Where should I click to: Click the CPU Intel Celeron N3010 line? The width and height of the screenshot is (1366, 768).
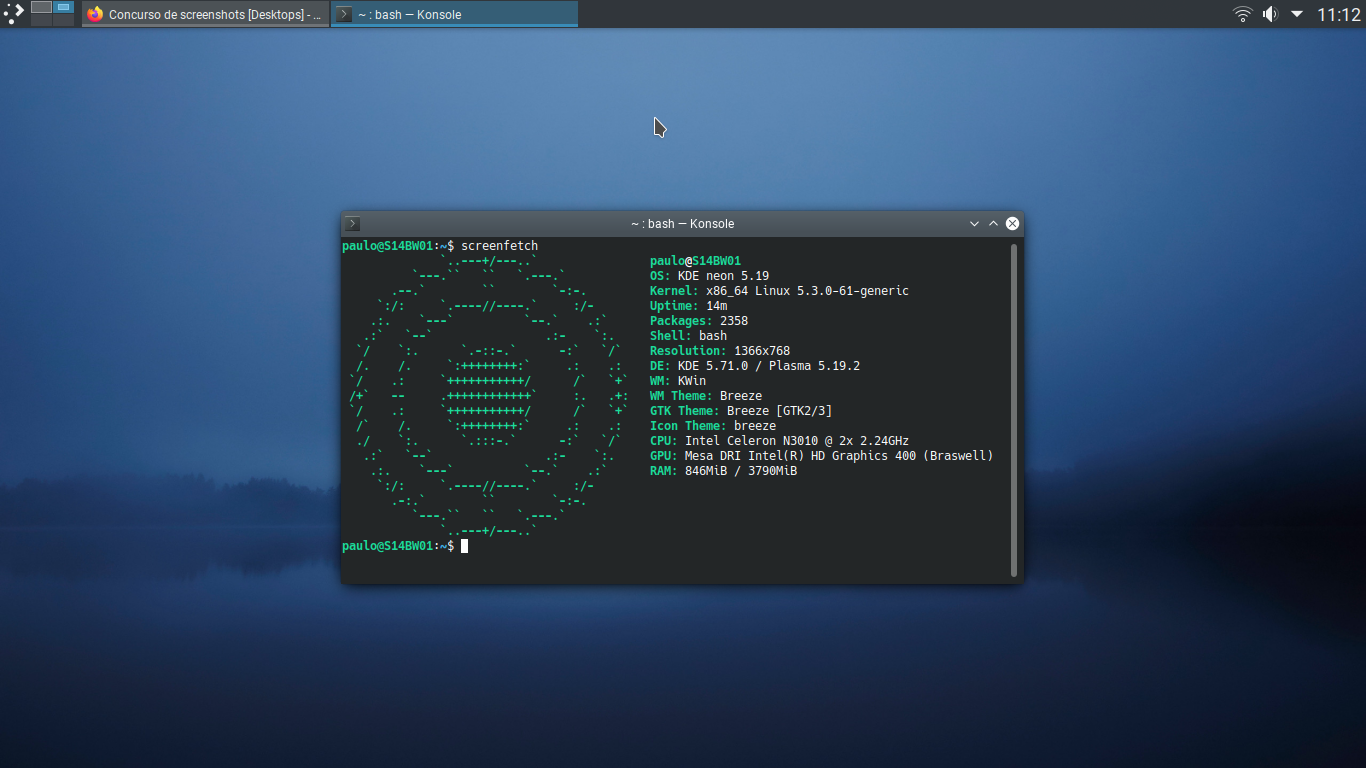click(x=779, y=441)
